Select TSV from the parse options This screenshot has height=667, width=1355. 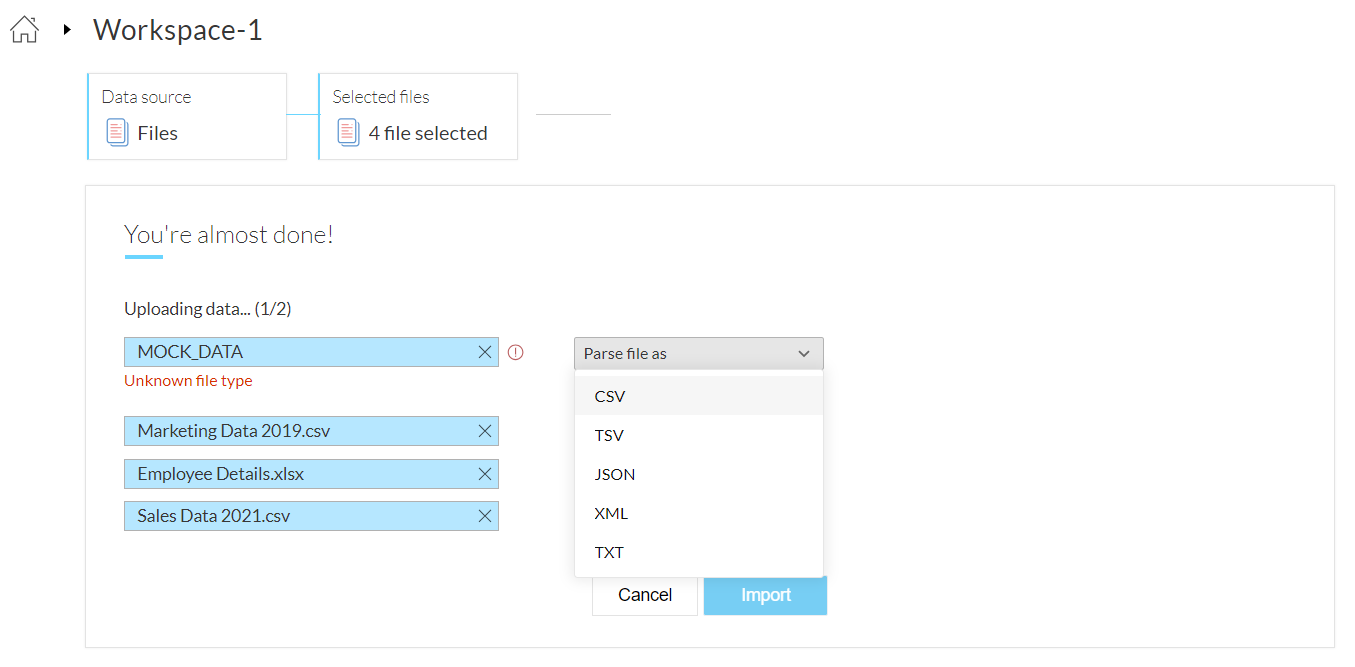click(x=609, y=435)
